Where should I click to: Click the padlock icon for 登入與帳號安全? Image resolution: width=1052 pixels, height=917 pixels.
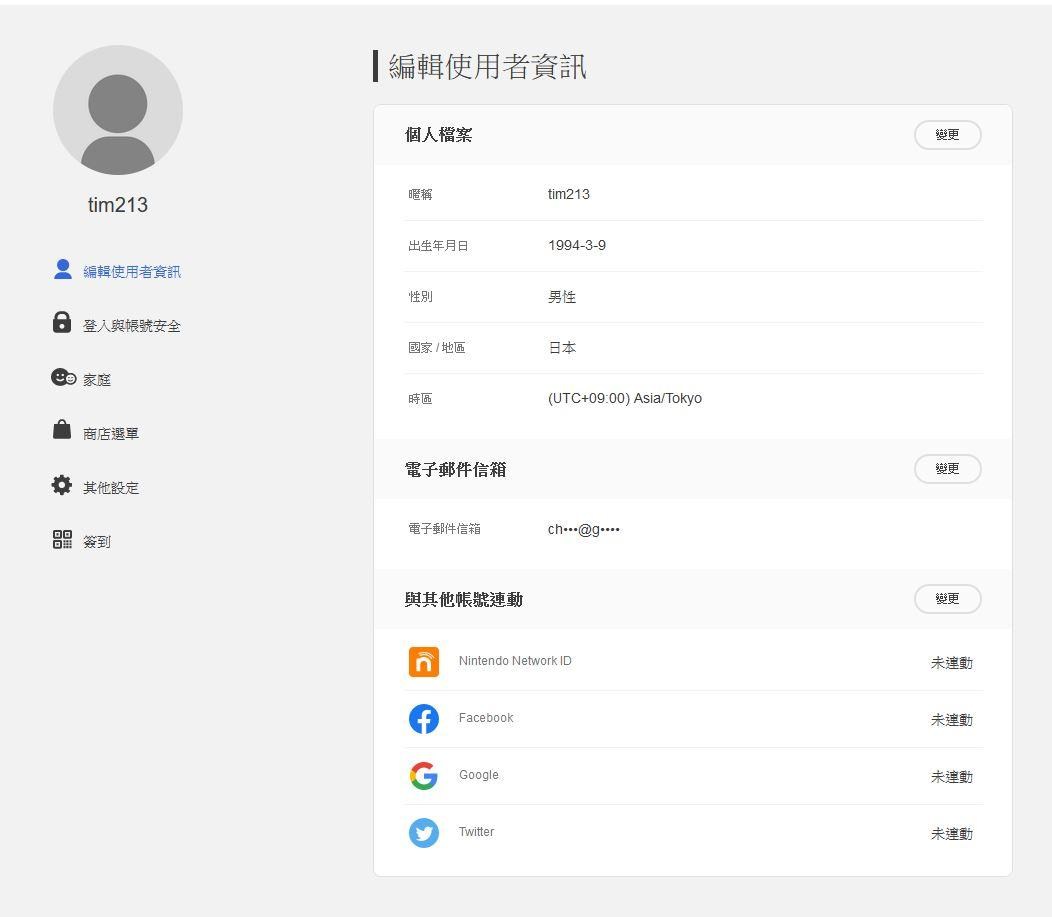[62, 322]
